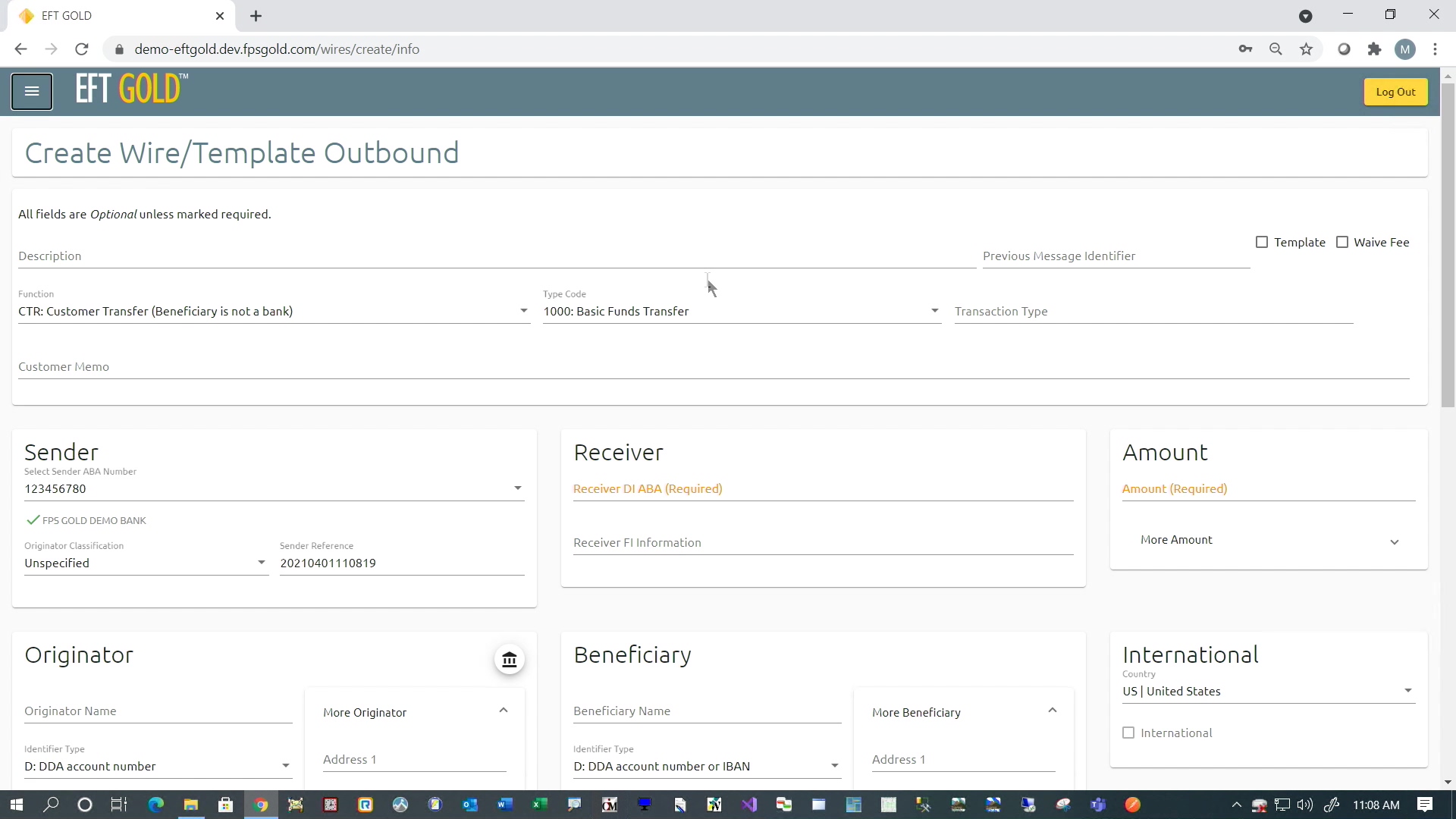This screenshot has height=819, width=1456.
Task: Open a new browser tab
Action: [x=256, y=16]
